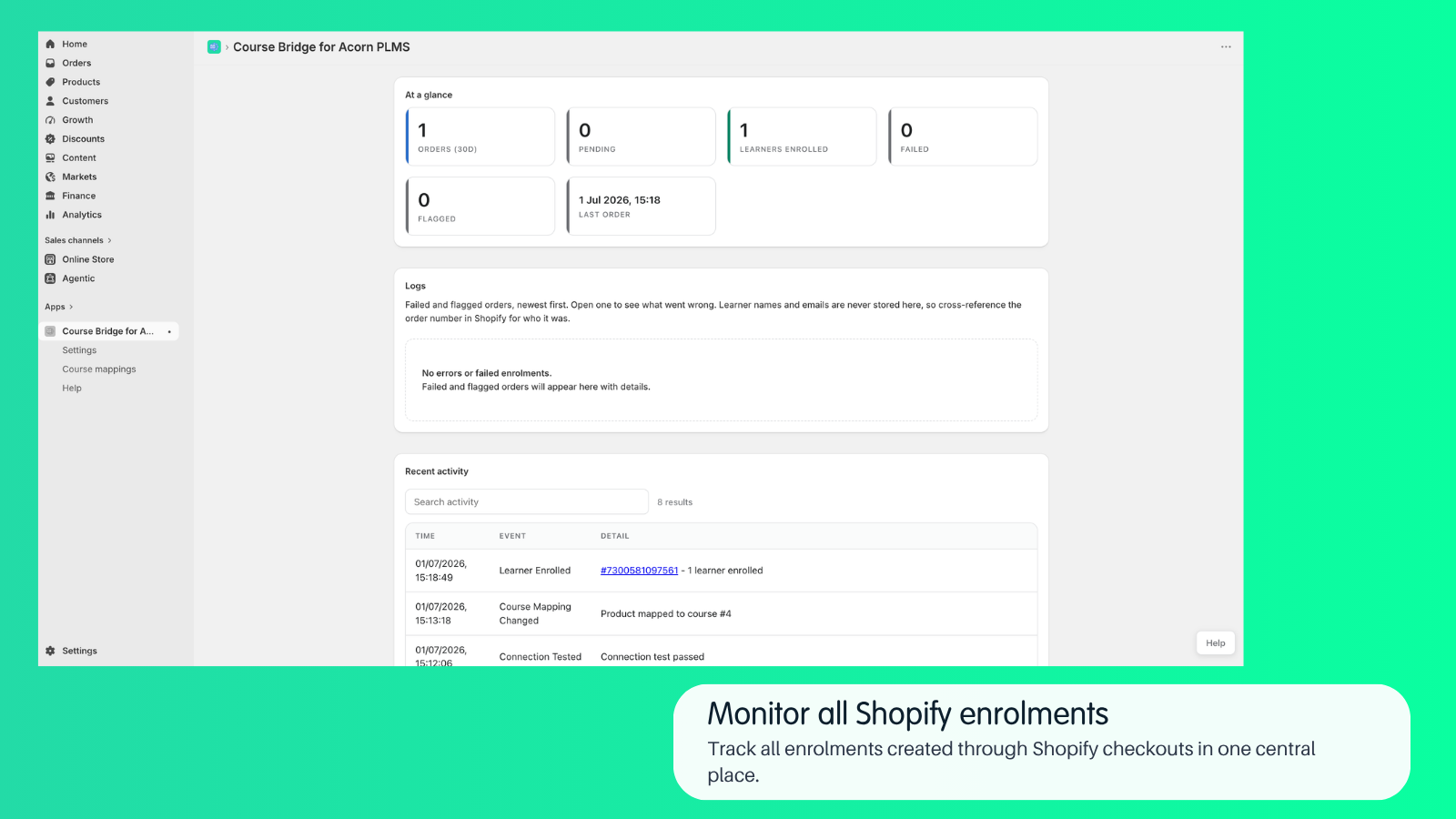Viewport: 1456px width, 819px height.
Task: Click the Customers person icon
Action: coord(50,101)
